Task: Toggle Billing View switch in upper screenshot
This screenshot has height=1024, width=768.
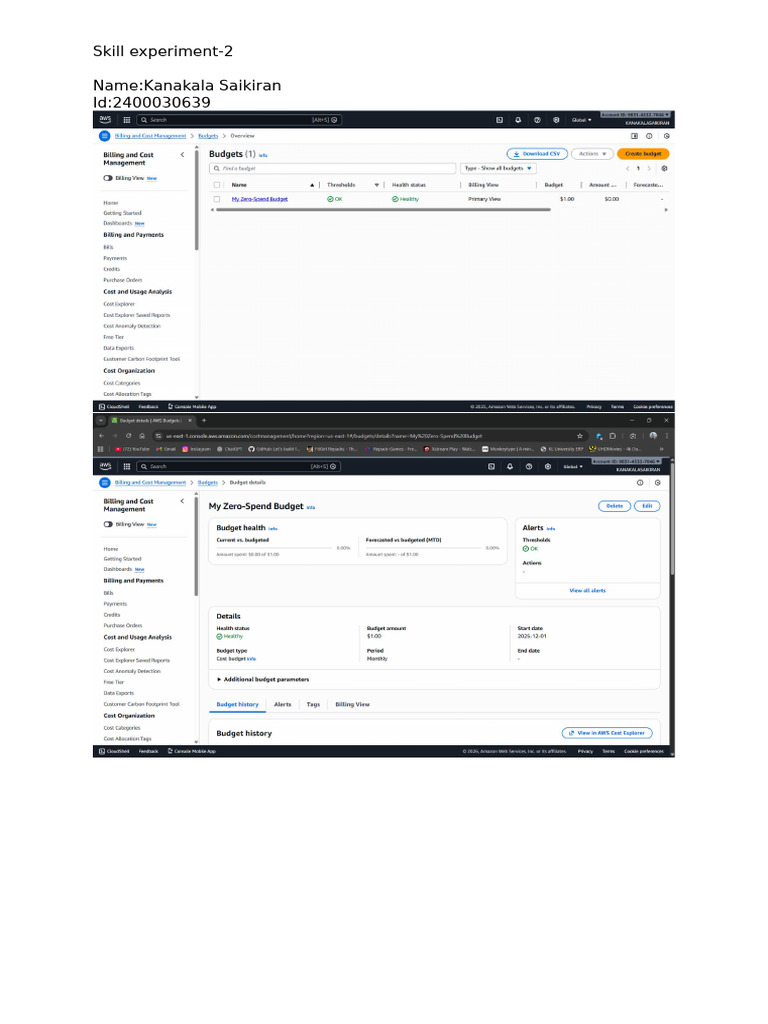Action: tap(108, 178)
